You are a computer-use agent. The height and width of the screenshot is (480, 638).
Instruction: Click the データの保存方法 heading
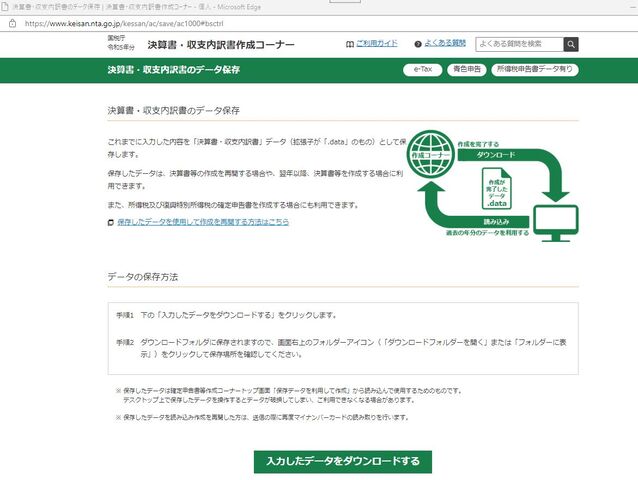(x=143, y=277)
